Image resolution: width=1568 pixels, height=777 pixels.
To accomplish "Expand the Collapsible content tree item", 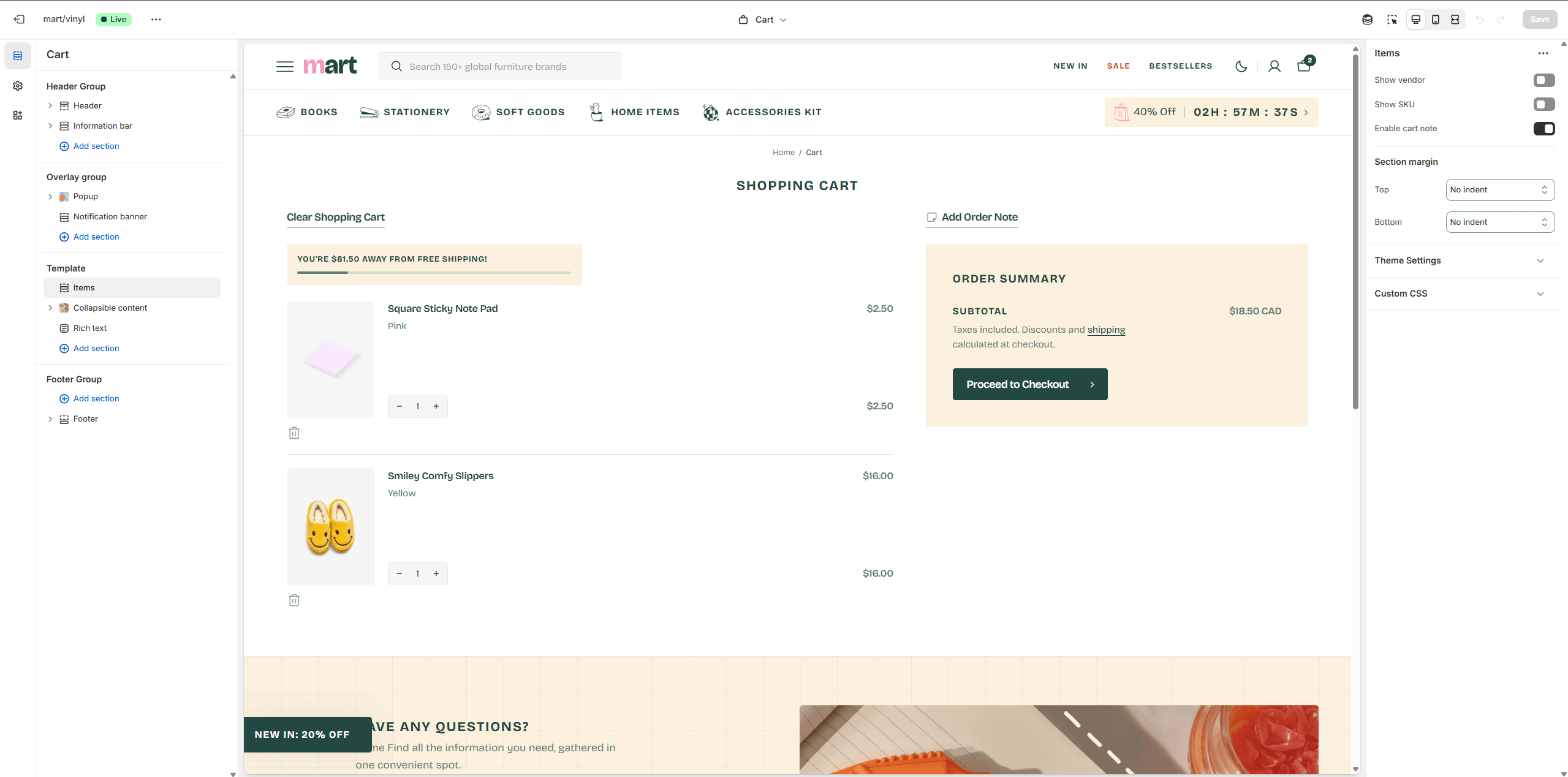I will (x=50, y=308).
